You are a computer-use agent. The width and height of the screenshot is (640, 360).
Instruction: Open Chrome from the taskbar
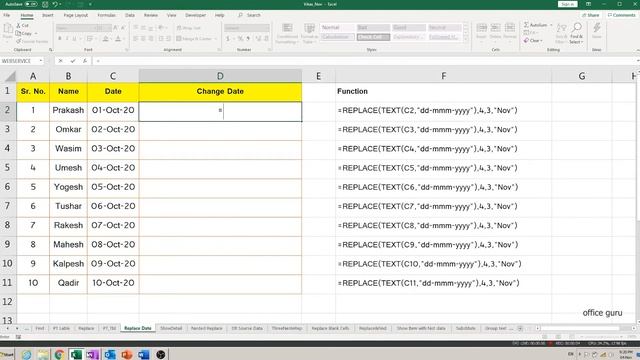tap(59, 354)
